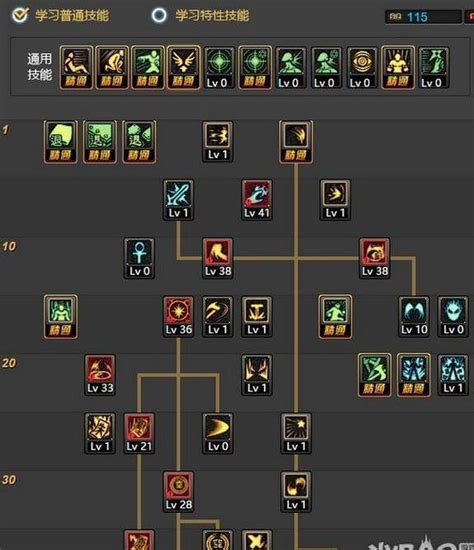Select the golden crescent slash Lv 0 skill

218,433
